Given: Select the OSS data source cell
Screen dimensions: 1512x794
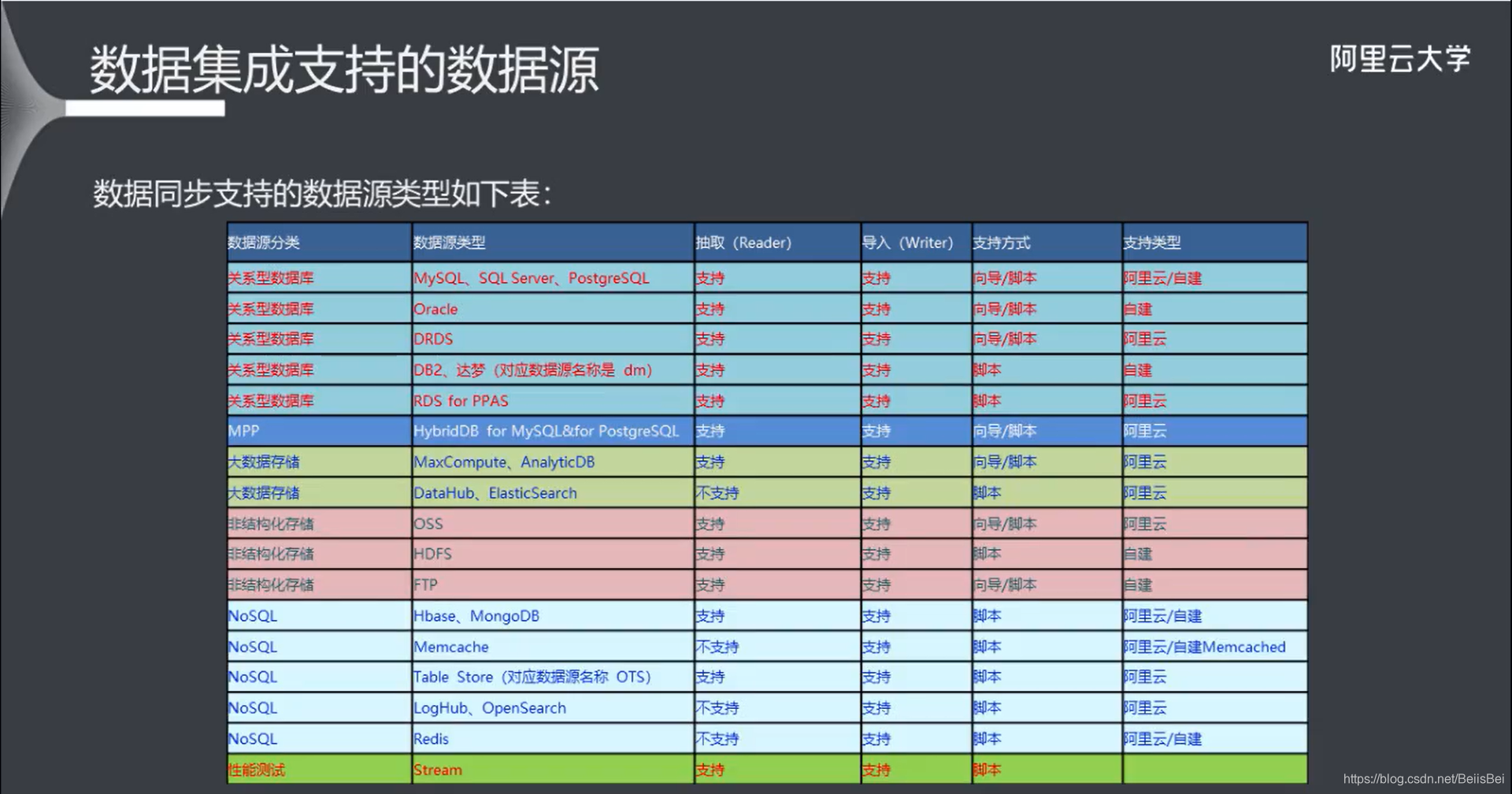Looking at the screenshot, I should [428, 523].
